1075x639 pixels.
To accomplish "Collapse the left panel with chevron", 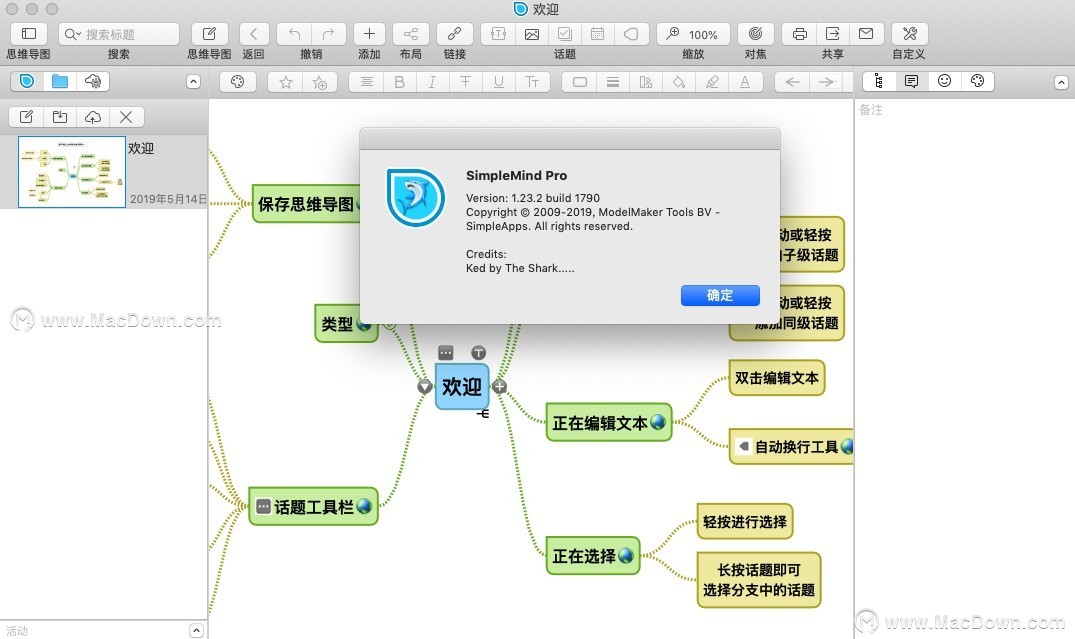I will click(193, 82).
